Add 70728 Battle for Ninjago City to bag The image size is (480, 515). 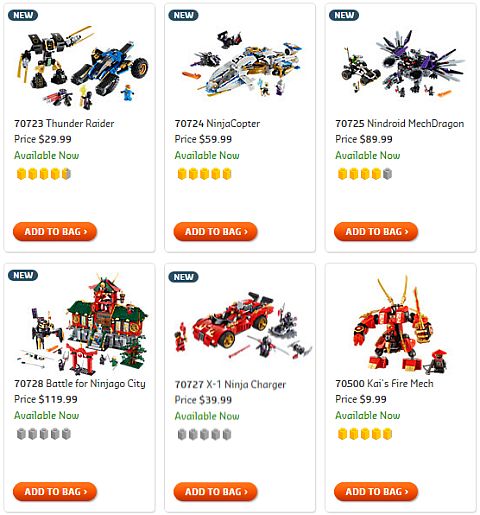tap(55, 491)
